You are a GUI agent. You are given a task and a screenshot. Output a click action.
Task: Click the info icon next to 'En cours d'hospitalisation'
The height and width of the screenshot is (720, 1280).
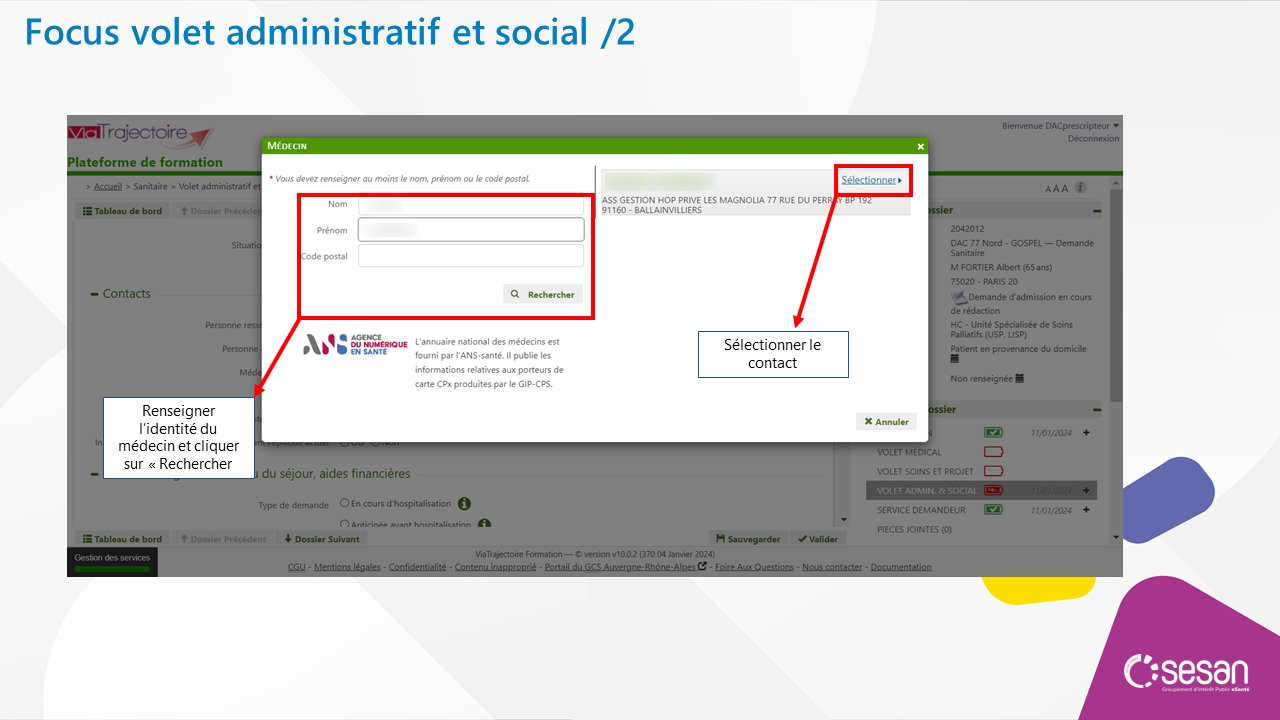(464, 504)
